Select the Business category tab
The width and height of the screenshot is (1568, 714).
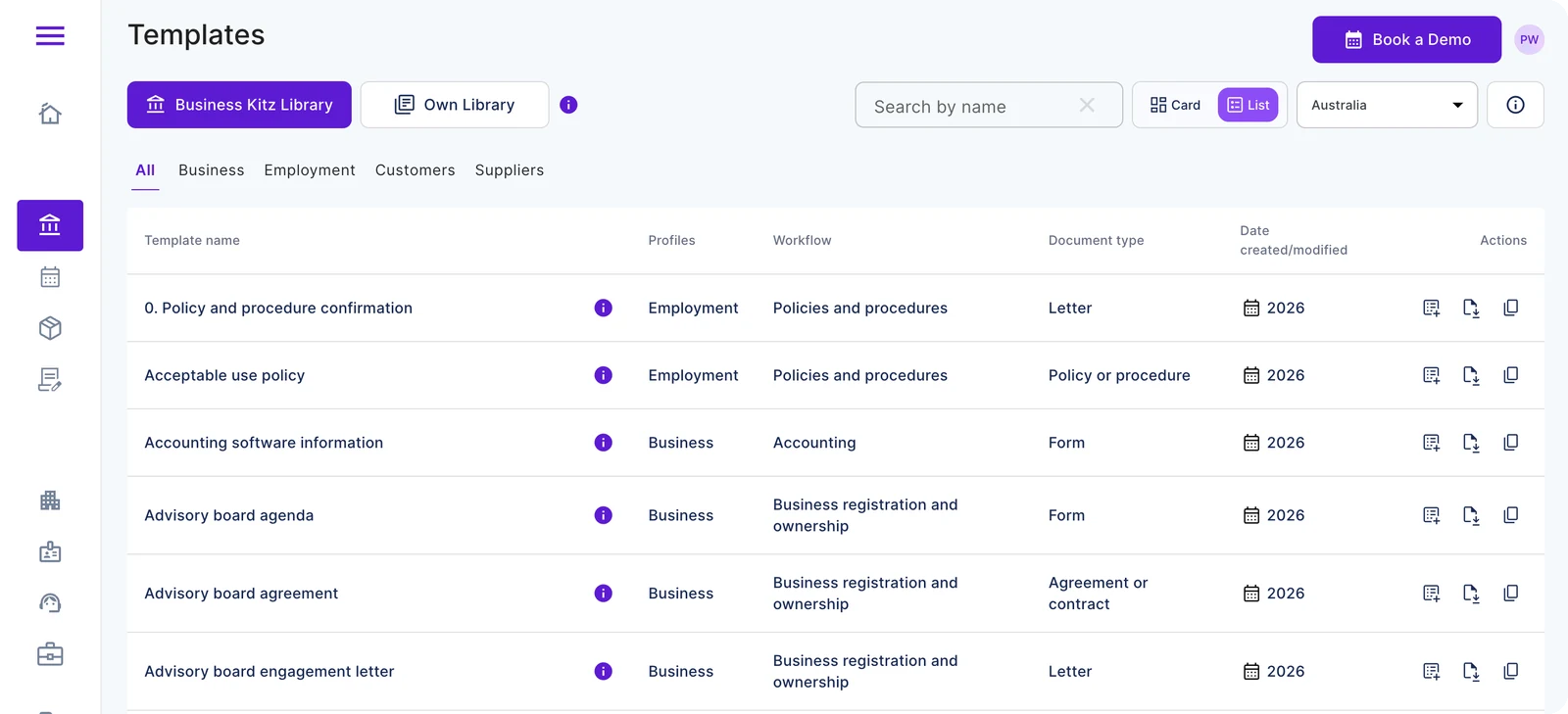click(x=212, y=170)
